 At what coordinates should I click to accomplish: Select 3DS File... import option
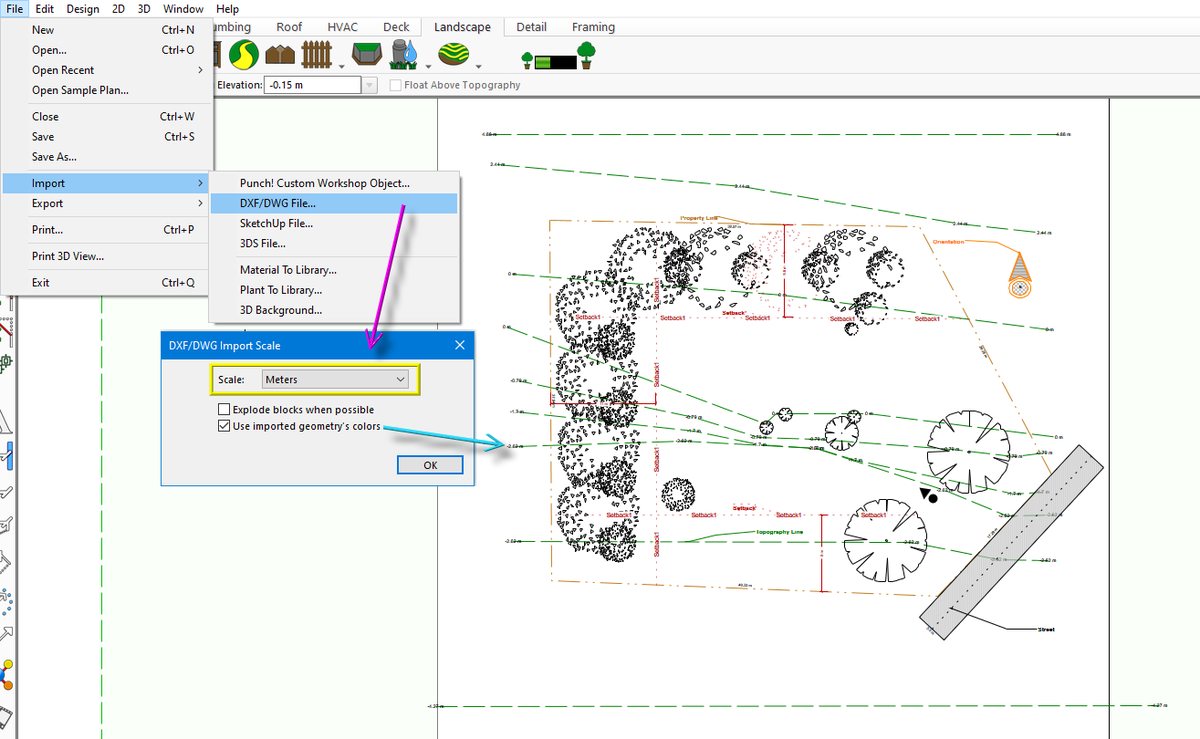point(334,243)
